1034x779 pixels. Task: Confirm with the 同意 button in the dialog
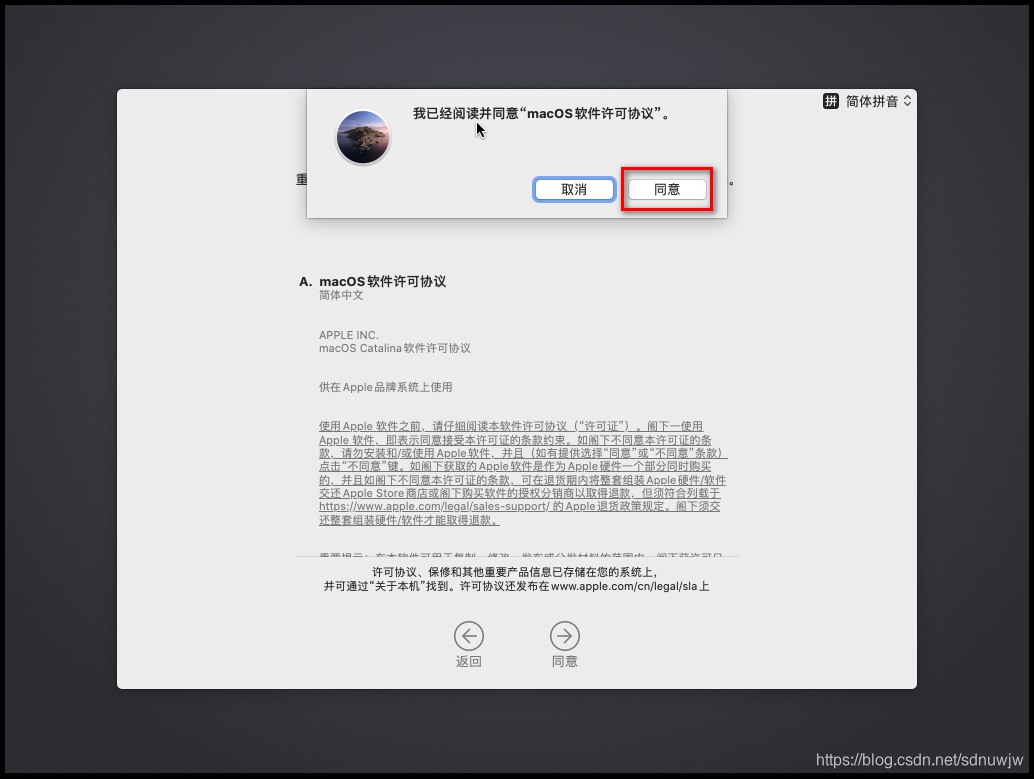coord(667,189)
